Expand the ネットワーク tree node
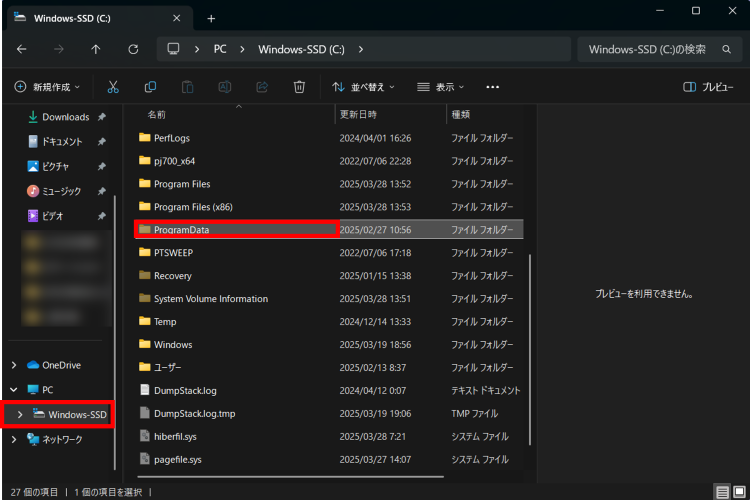 (13, 439)
